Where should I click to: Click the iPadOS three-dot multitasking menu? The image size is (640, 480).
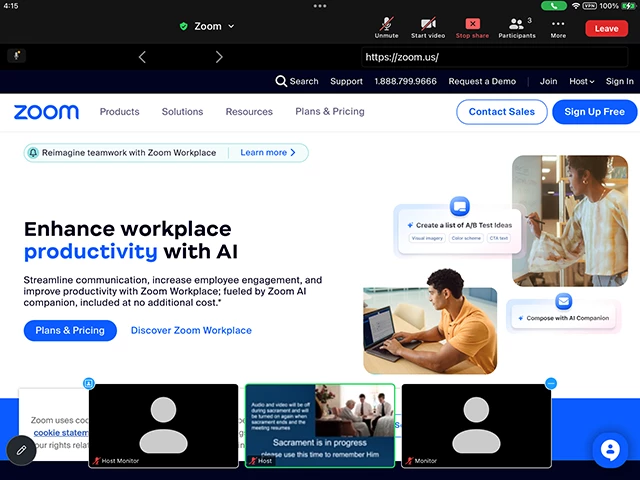tap(320, 6)
